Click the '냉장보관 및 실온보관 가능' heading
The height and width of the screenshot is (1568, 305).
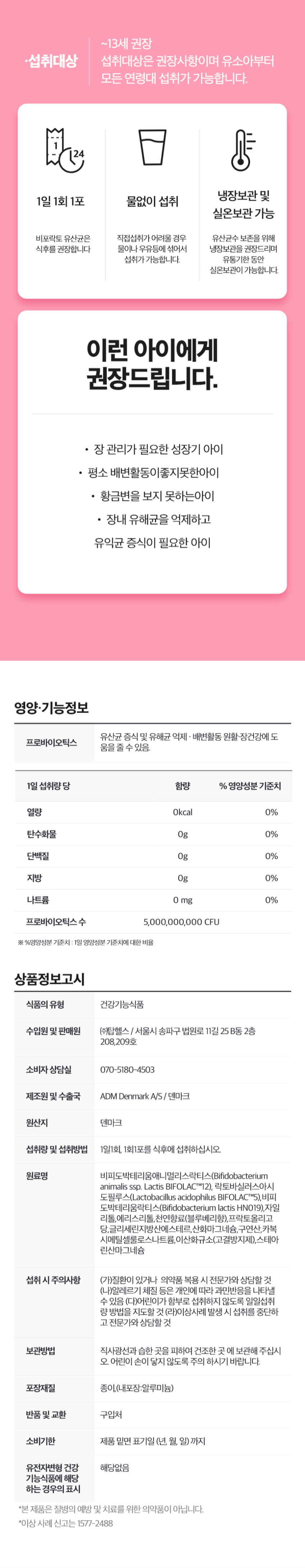coord(243,204)
